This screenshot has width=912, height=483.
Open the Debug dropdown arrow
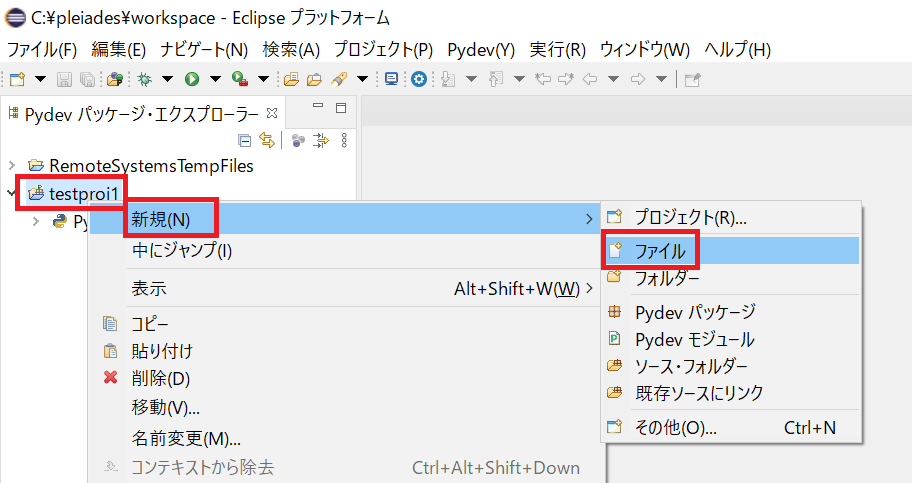168,79
